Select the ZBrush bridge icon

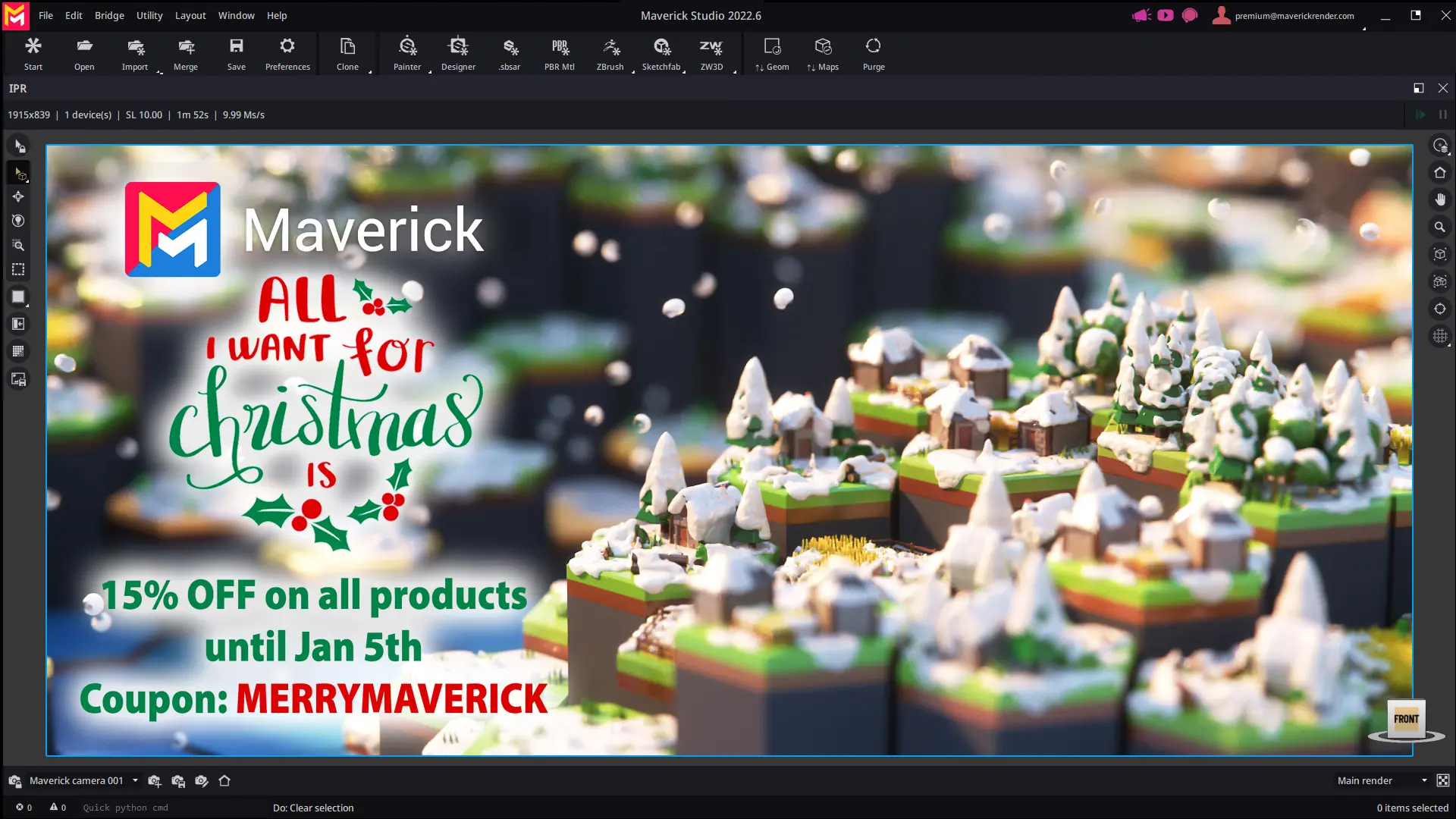click(610, 53)
